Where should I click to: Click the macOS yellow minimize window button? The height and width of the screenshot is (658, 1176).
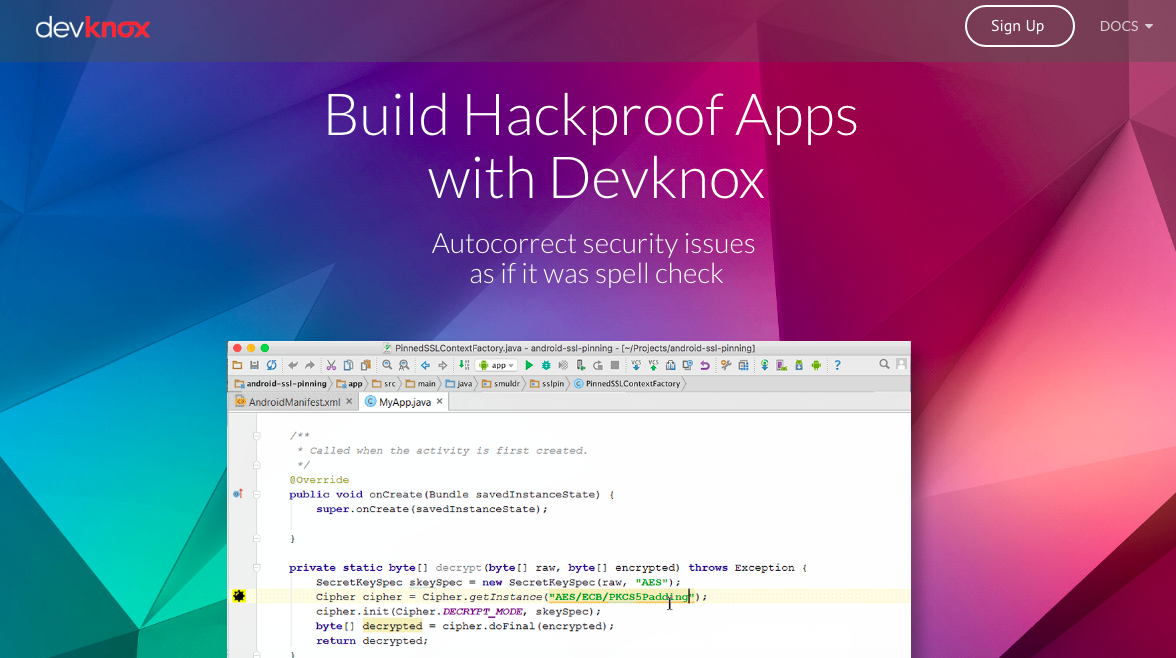[x=251, y=348]
